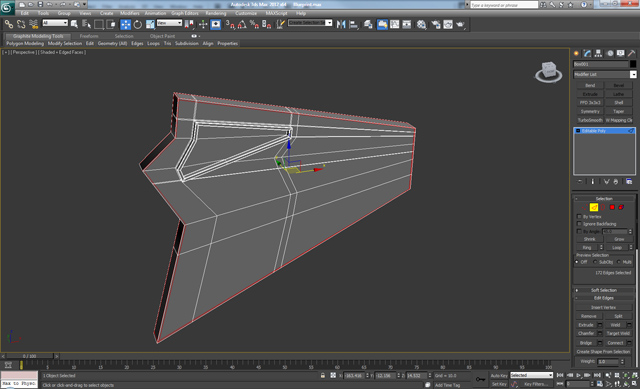This screenshot has width=640, height=389.
Task: Select the Select and Link tool
Action: (9, 24)
